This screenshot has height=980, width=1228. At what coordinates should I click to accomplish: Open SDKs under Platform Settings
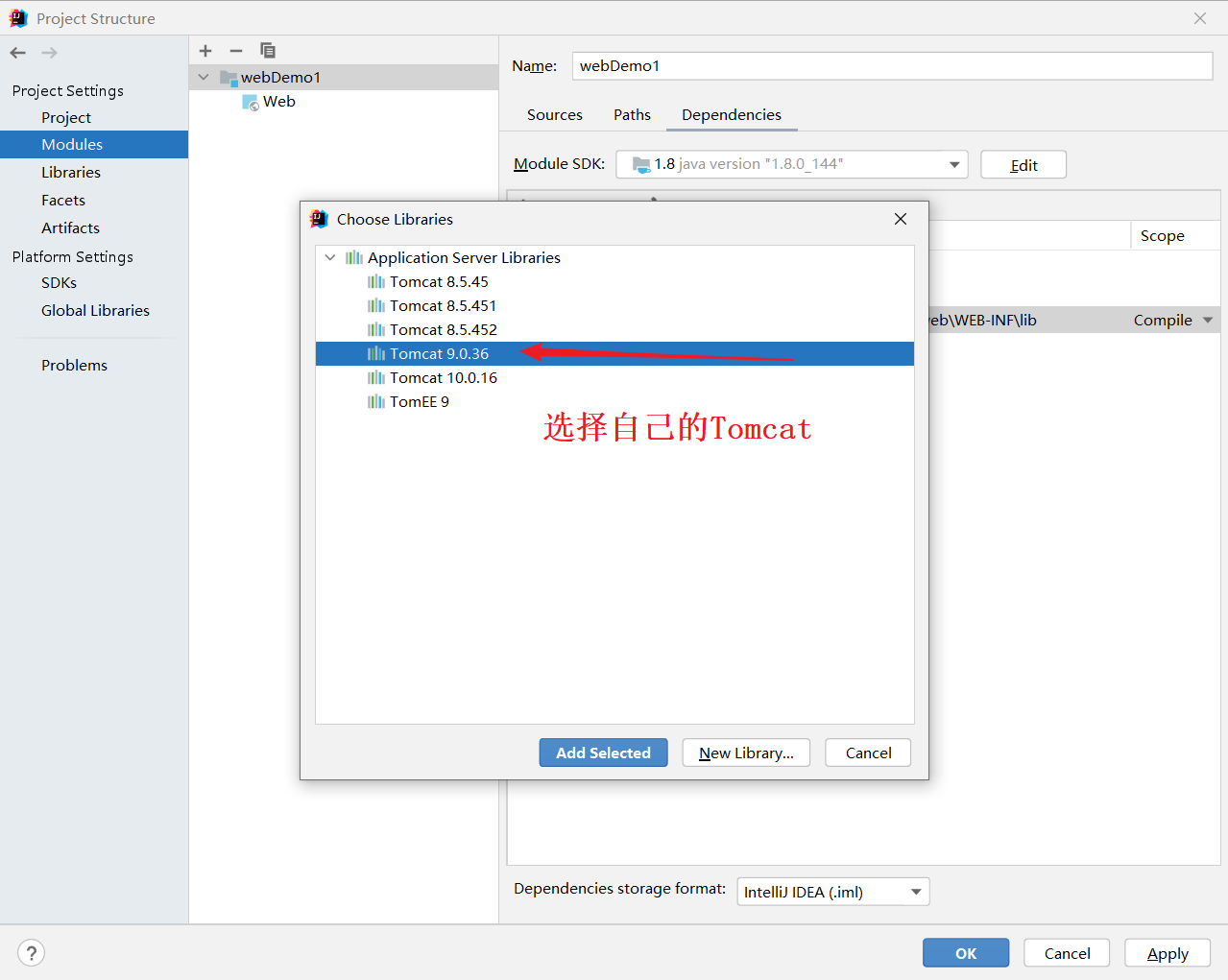click(x=59, y=283)
